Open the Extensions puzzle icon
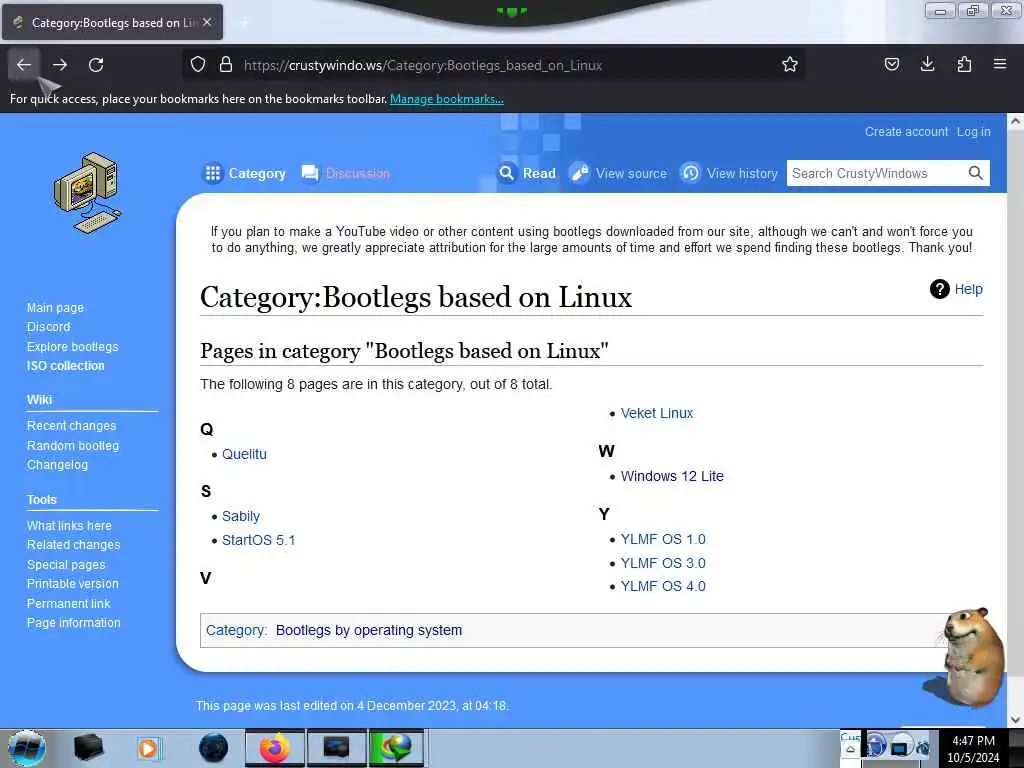 coord(964,64)
